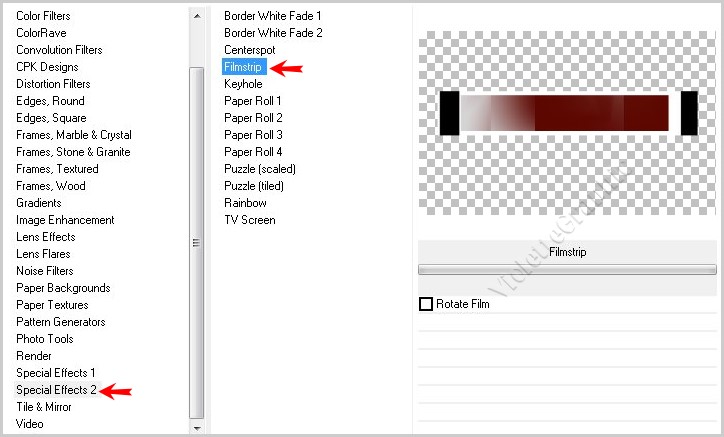724x437 pixels.
Task: Open the Tile & Mirror category
Action: point(46,407)
